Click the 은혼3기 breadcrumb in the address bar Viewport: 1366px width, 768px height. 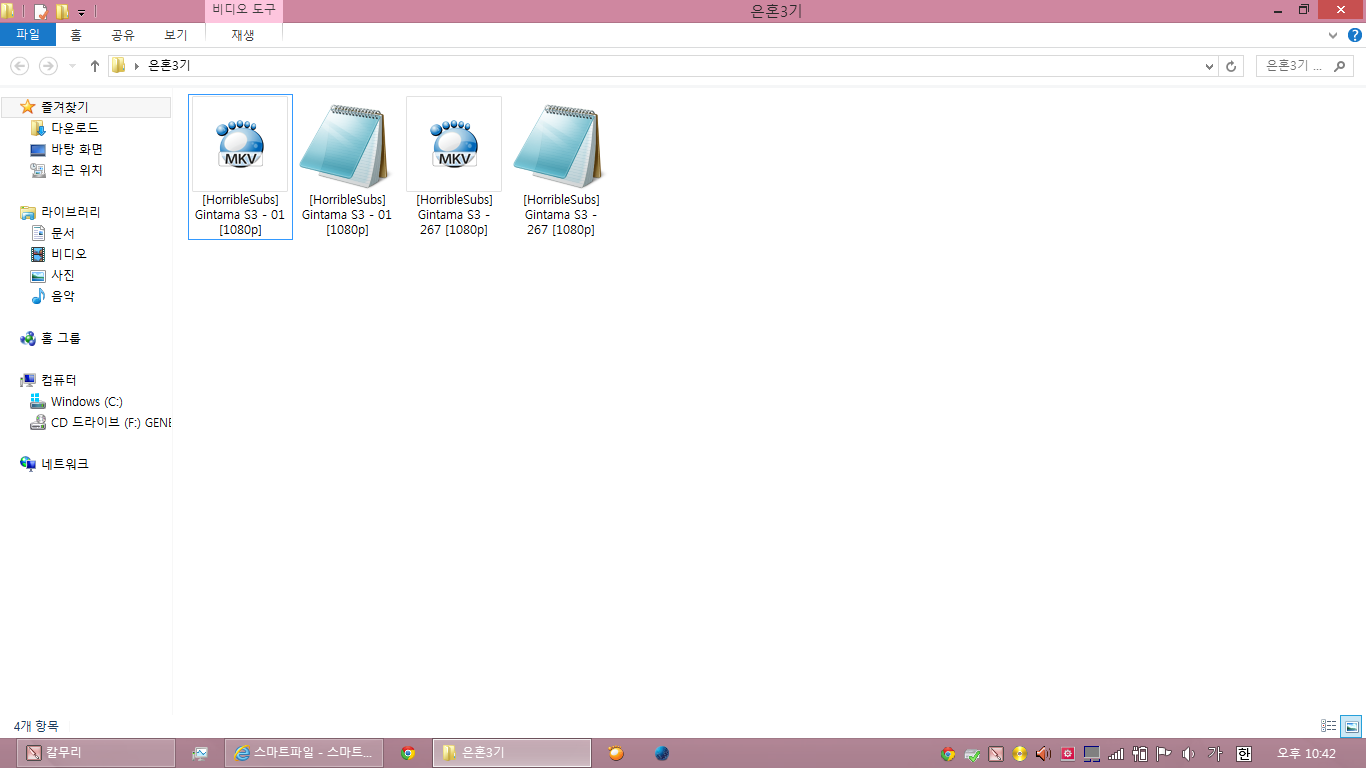pos(169,66)
